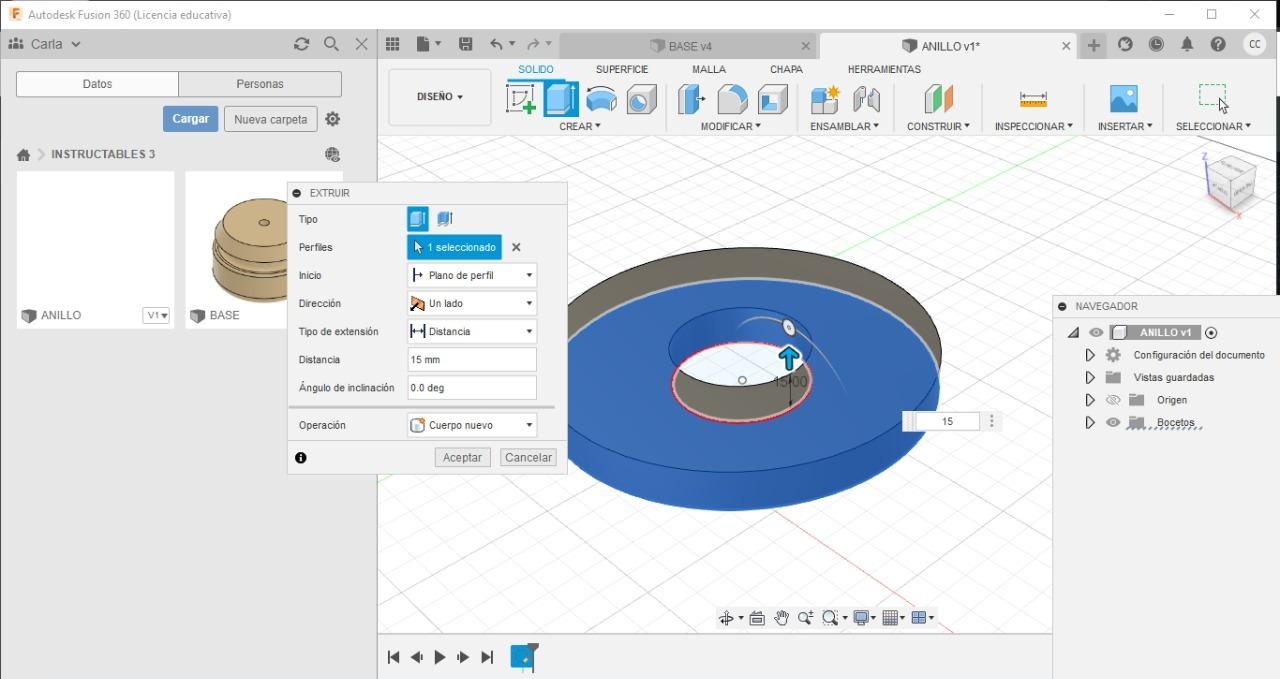The width and height of the screenshot is (1280, 679).
Task: Click the Press Pull modify icon
Action: pos(692,98)
